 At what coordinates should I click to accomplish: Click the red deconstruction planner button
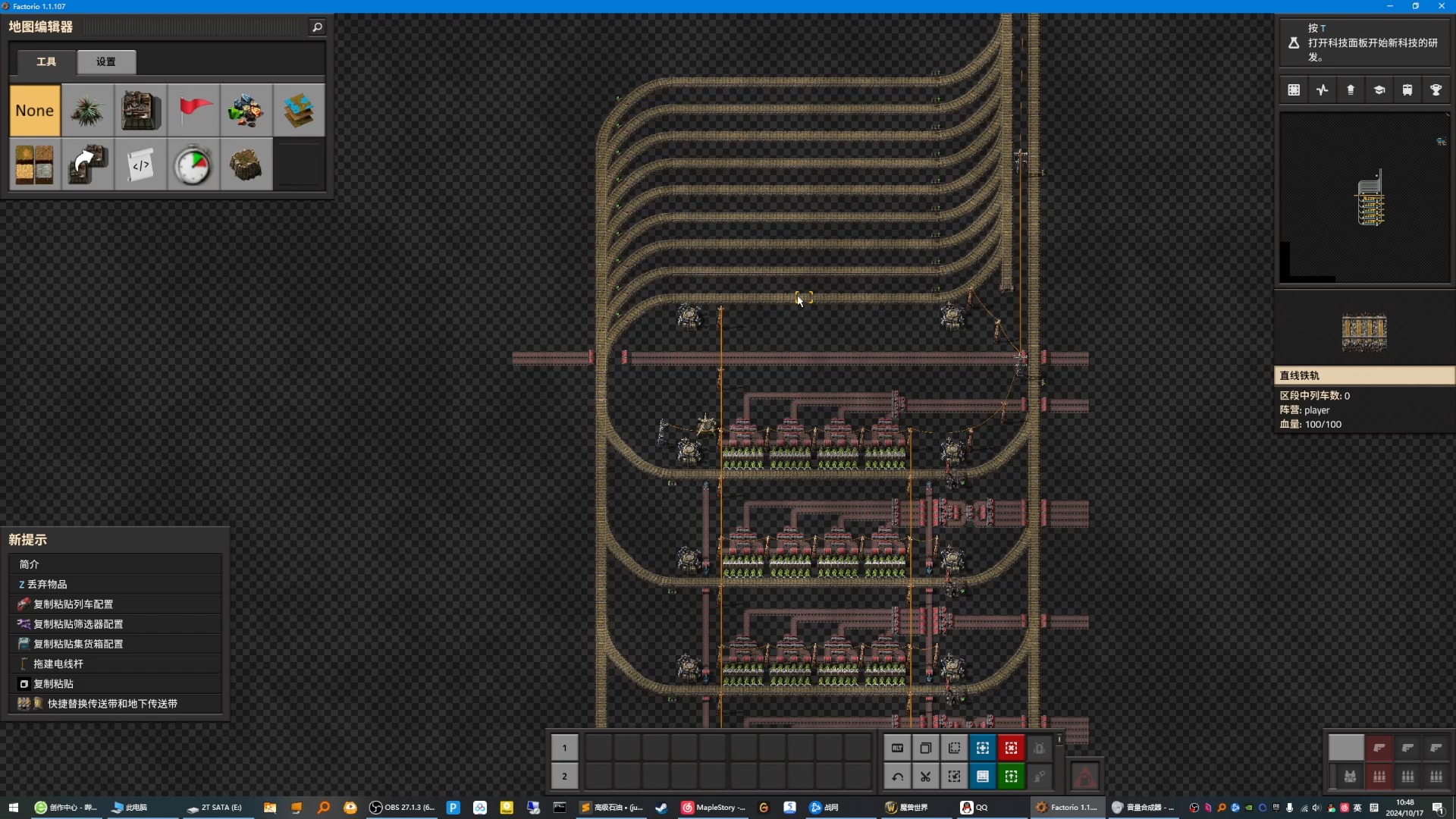pyautogui.click(x=1011, y=748)
